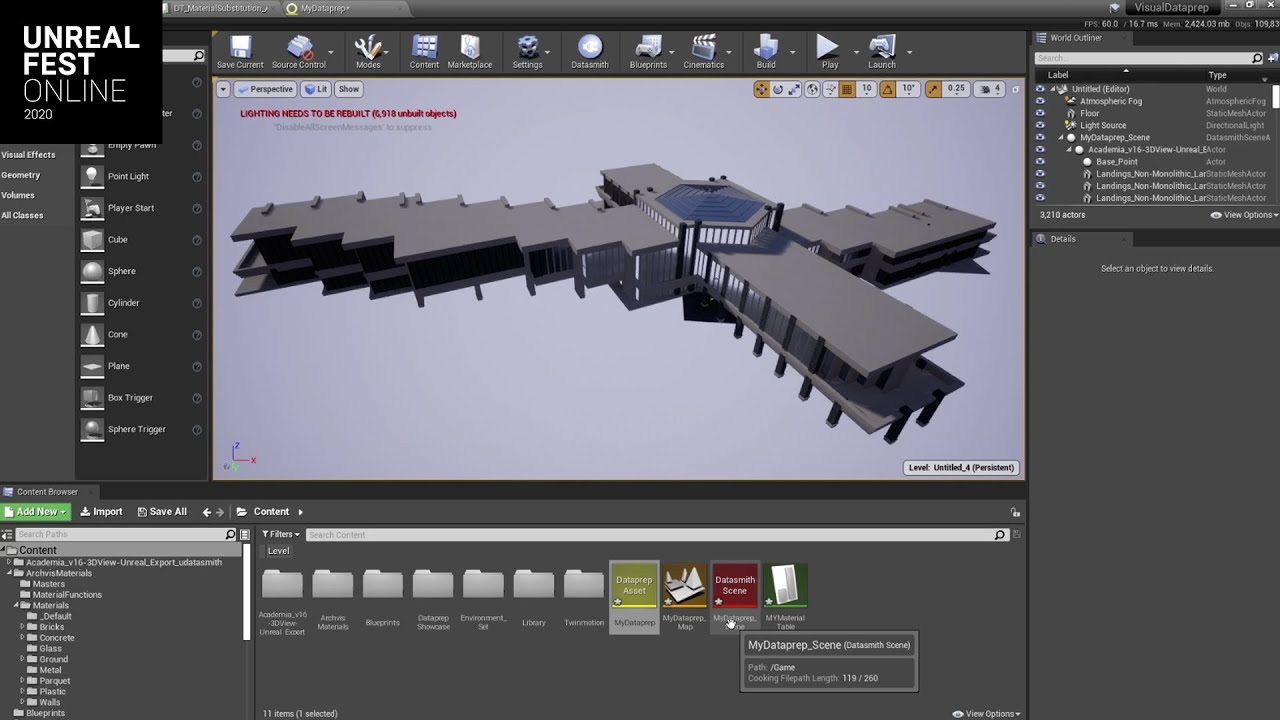This screenshot has width=1280, height=720.
Task: Open the Cinematics toolbar icon
Action: tap(704, 52)
